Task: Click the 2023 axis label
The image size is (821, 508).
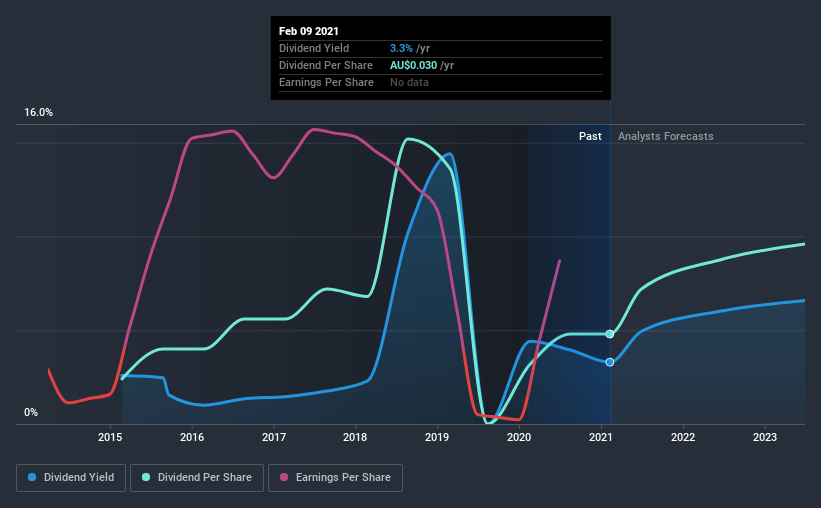Action: 765,437
